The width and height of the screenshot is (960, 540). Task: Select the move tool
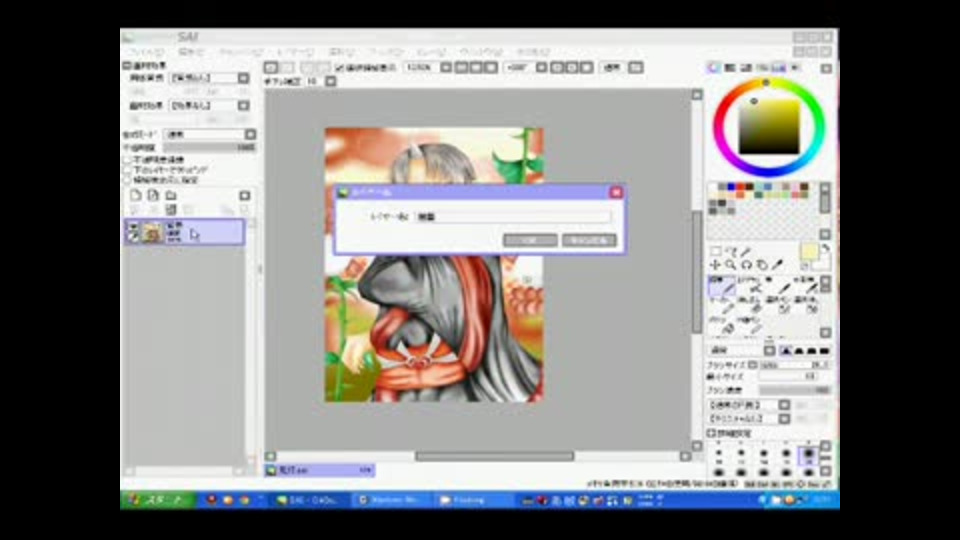click(x=715, y=265)
